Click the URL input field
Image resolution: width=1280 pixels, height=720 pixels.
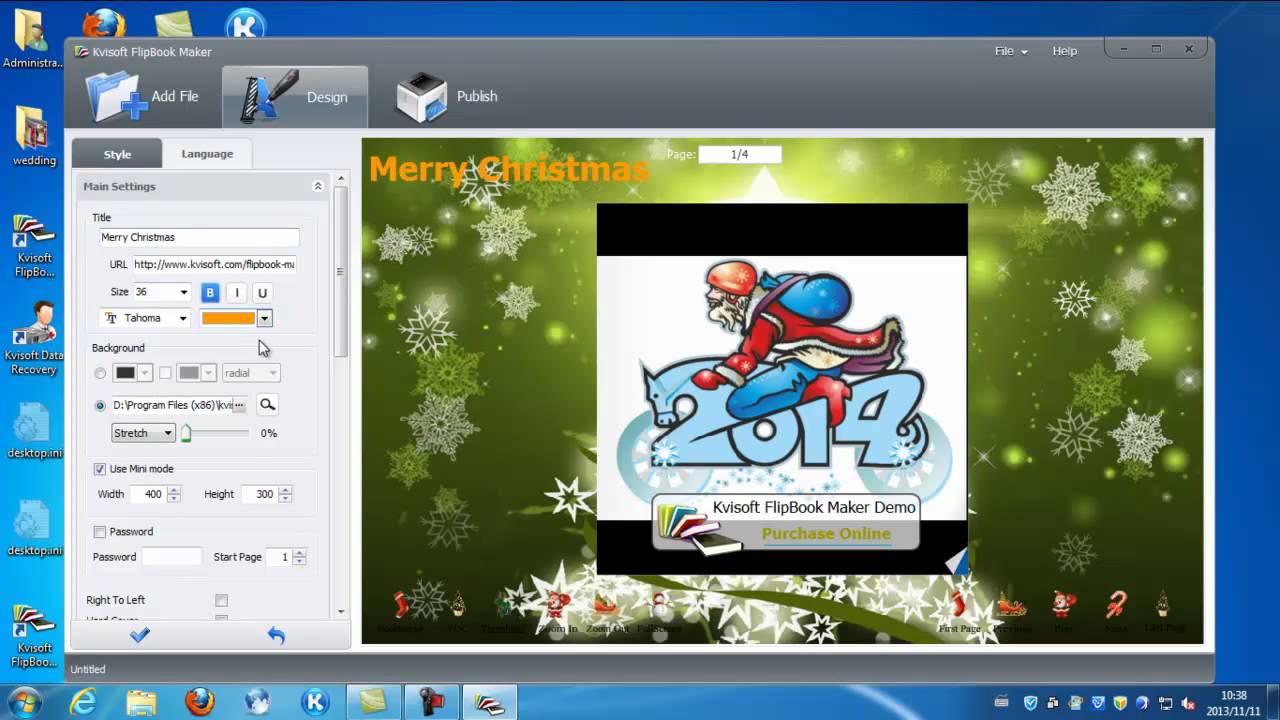pos(215,265)
